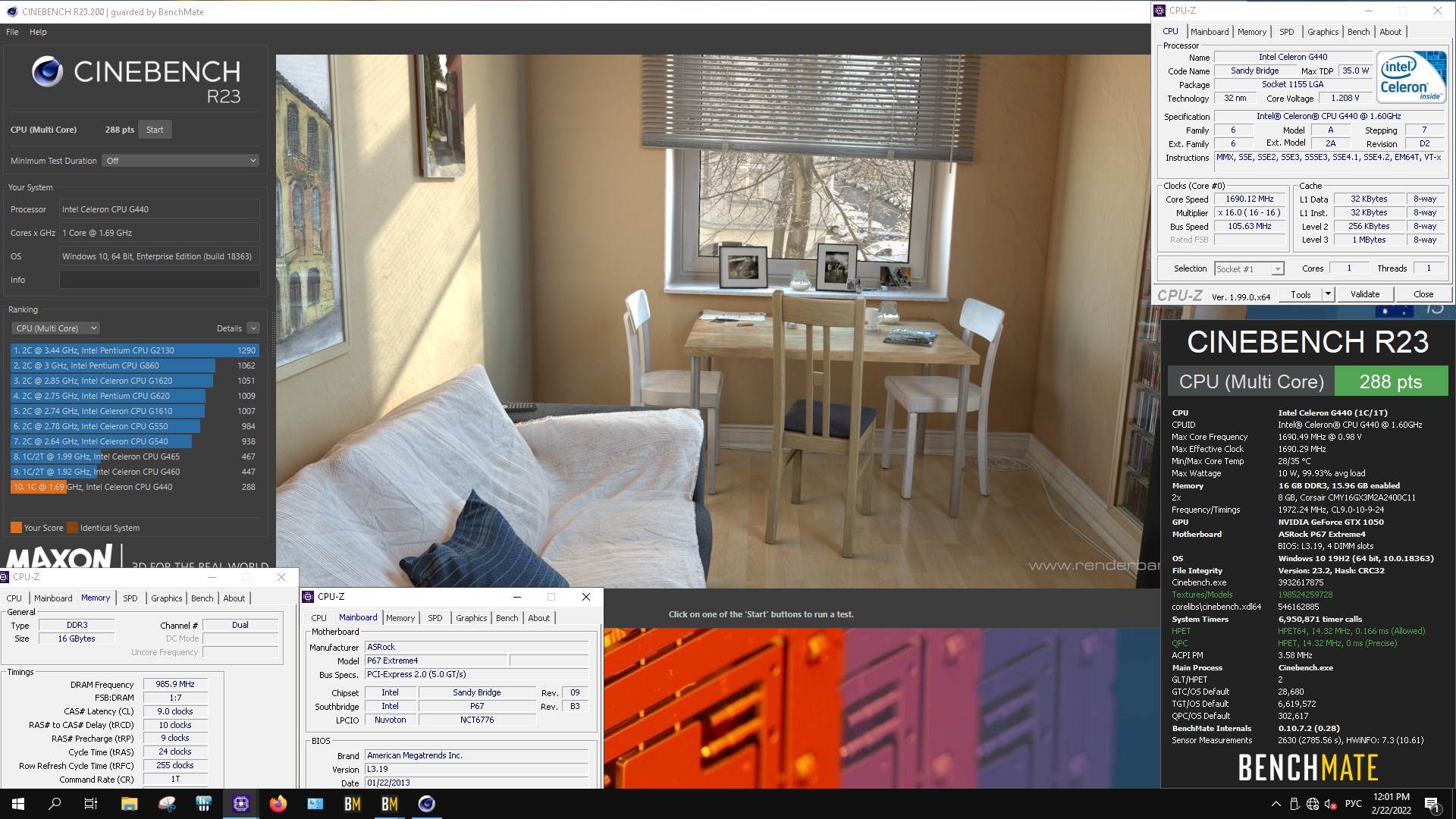Select ranking row 'Intel Celeron CPU G550'

coord(135,426)
